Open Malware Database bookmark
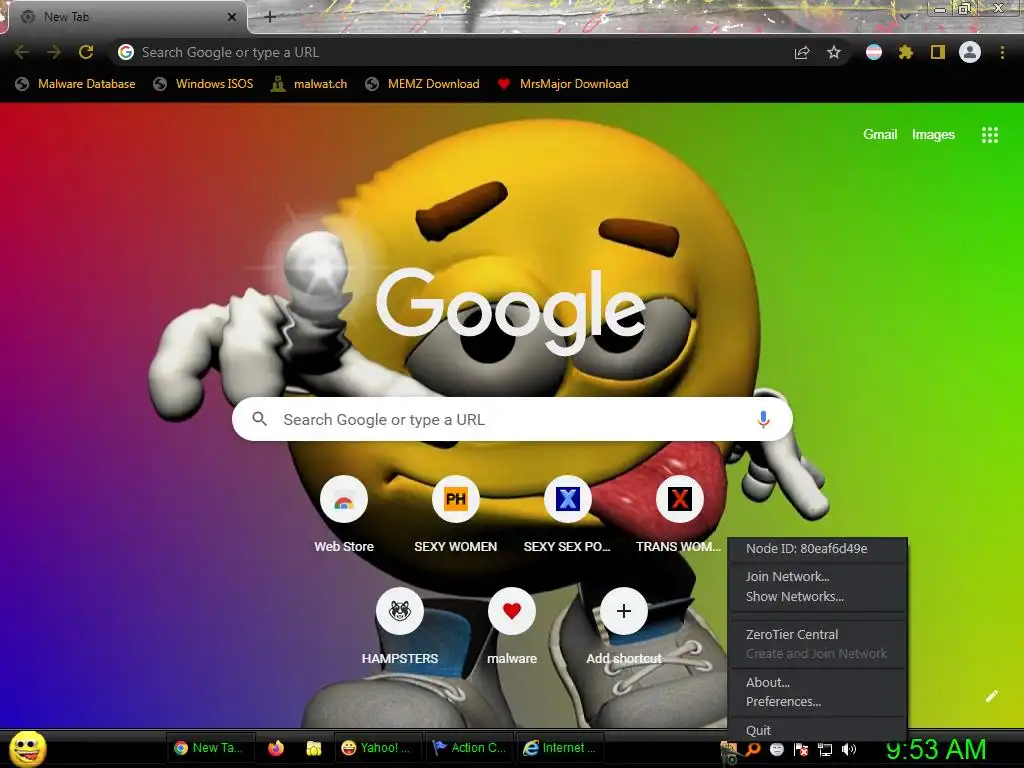 click(75, 84)
